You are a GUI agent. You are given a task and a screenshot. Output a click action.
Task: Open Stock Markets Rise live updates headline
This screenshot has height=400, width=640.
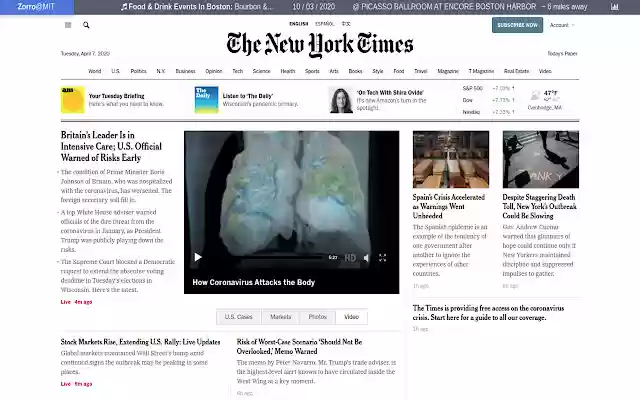tap(140, 342)
